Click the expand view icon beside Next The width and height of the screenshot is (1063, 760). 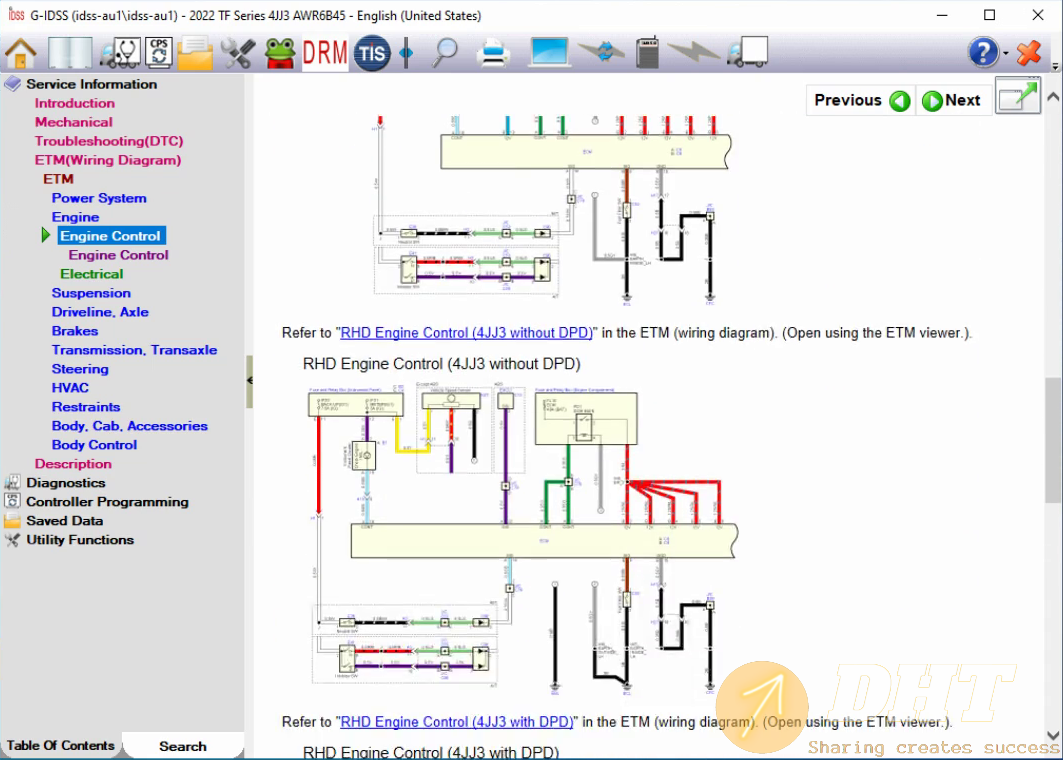[1018, 98]
